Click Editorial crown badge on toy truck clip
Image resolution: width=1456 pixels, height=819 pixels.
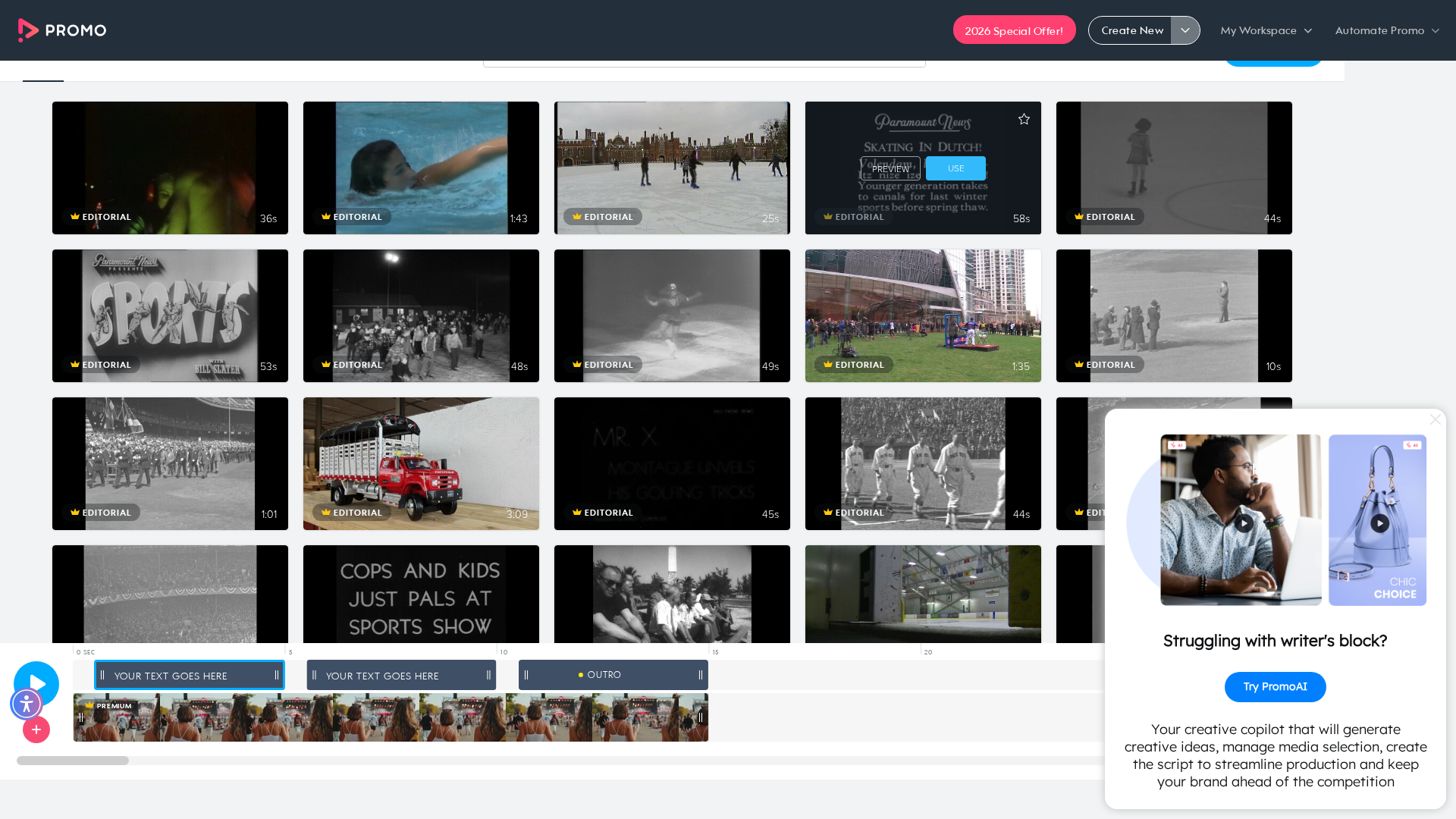[351, 513]
